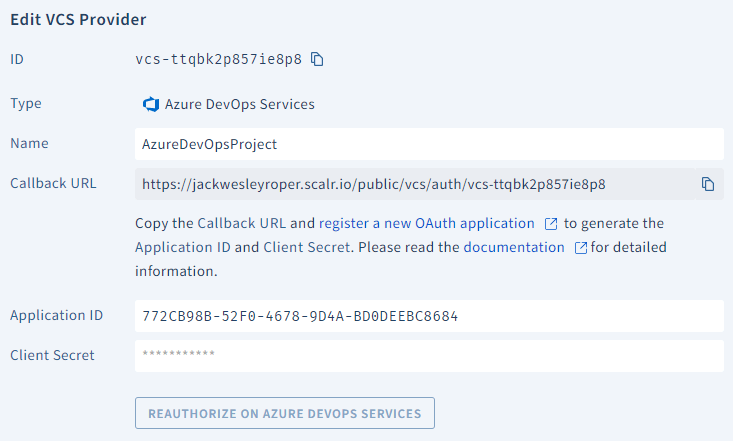Focus the Name field 'AzureDevOpsProject'
Screen dimensions: 733x441
click(x=429, y=144)
